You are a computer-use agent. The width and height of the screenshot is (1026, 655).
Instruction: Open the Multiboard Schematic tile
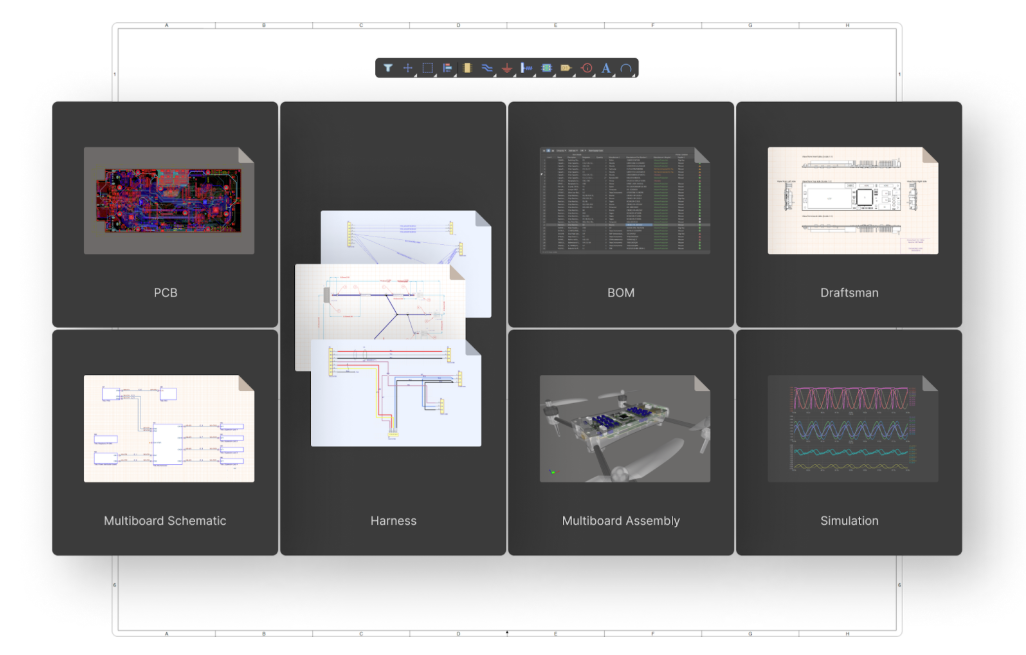pyautogui.click(x=165, y=443)
